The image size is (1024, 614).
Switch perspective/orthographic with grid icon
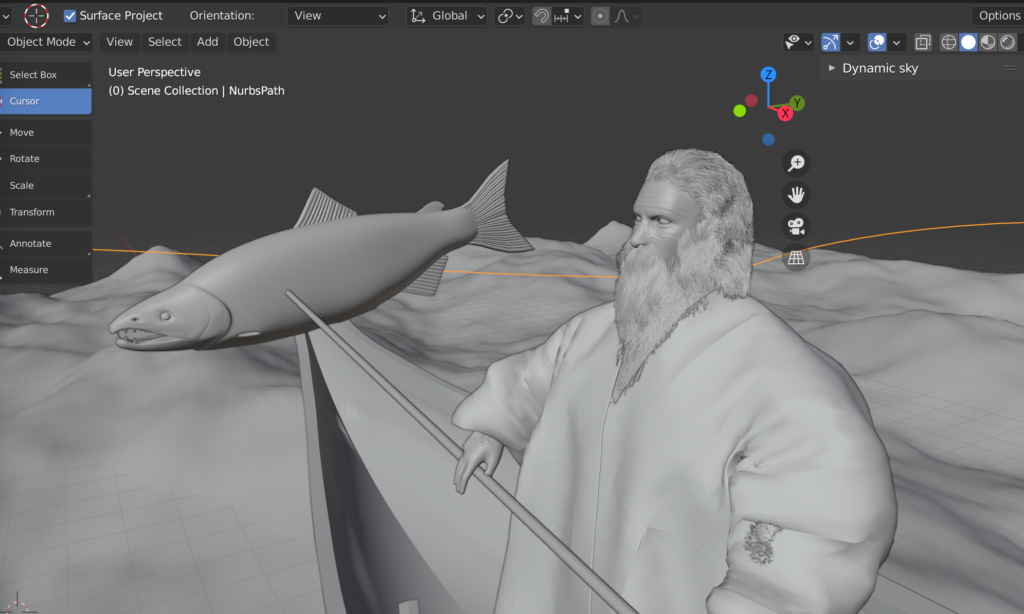796,258
